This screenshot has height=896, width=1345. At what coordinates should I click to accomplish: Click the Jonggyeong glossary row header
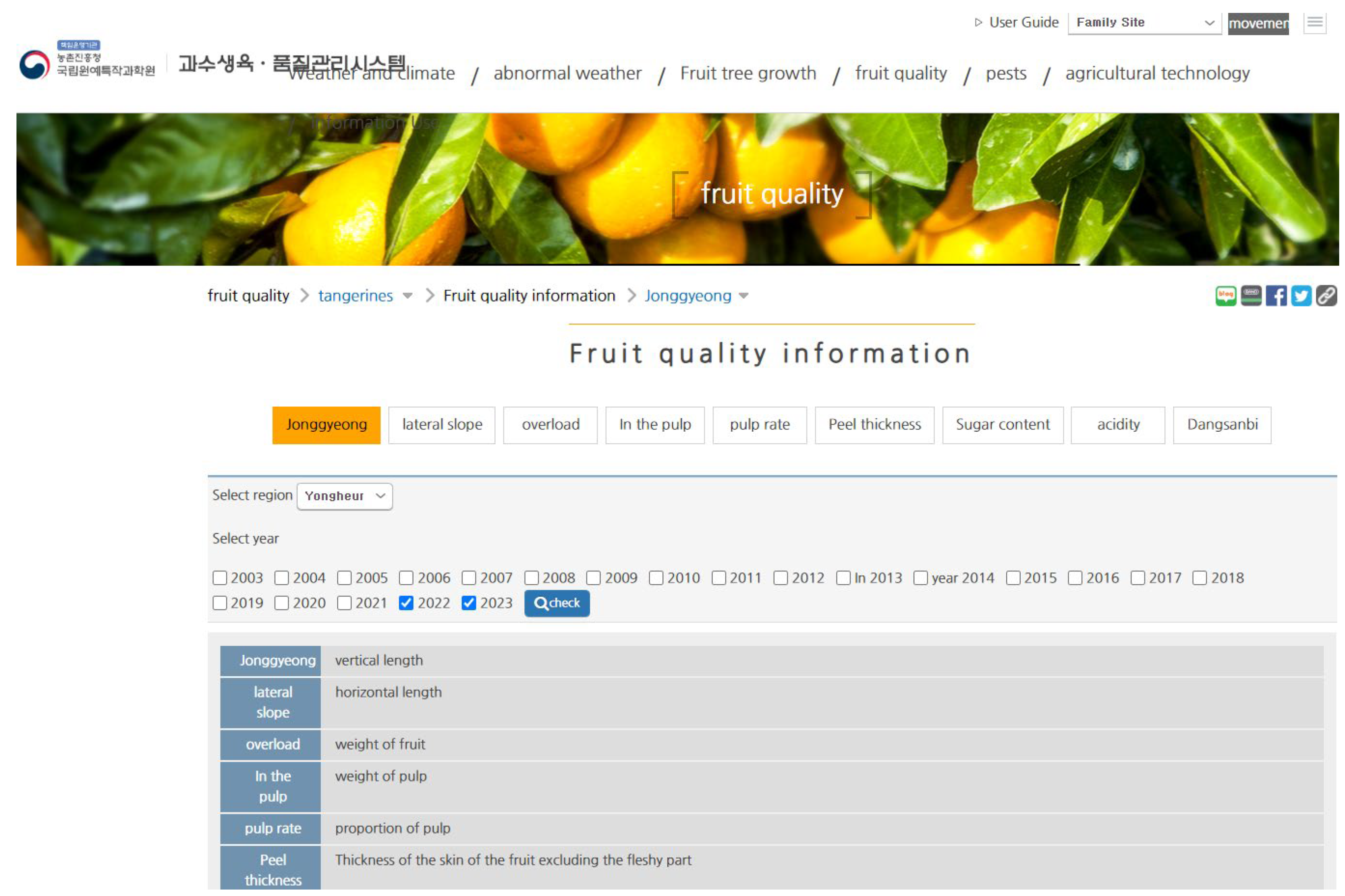[x=270, y=661]
